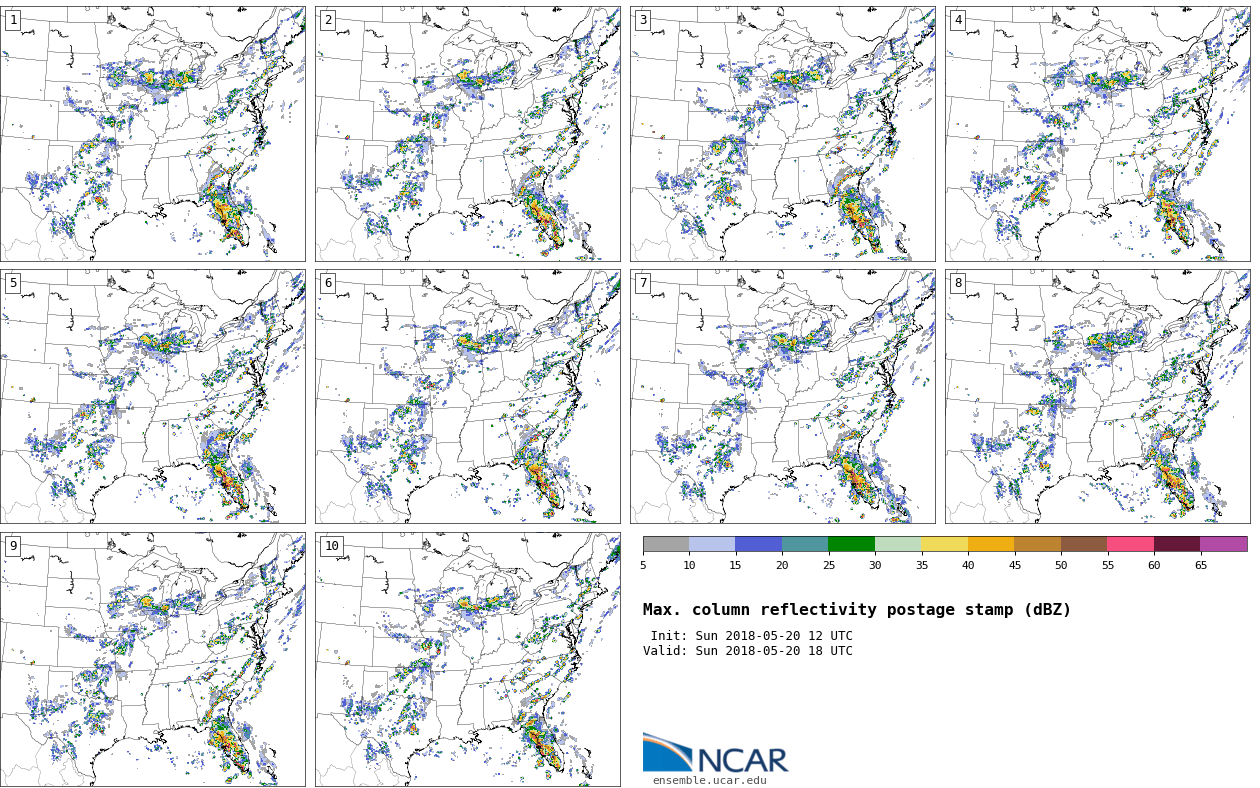
Task: Open ensemble member 6 postage stamp
Action: pos(468,396)
